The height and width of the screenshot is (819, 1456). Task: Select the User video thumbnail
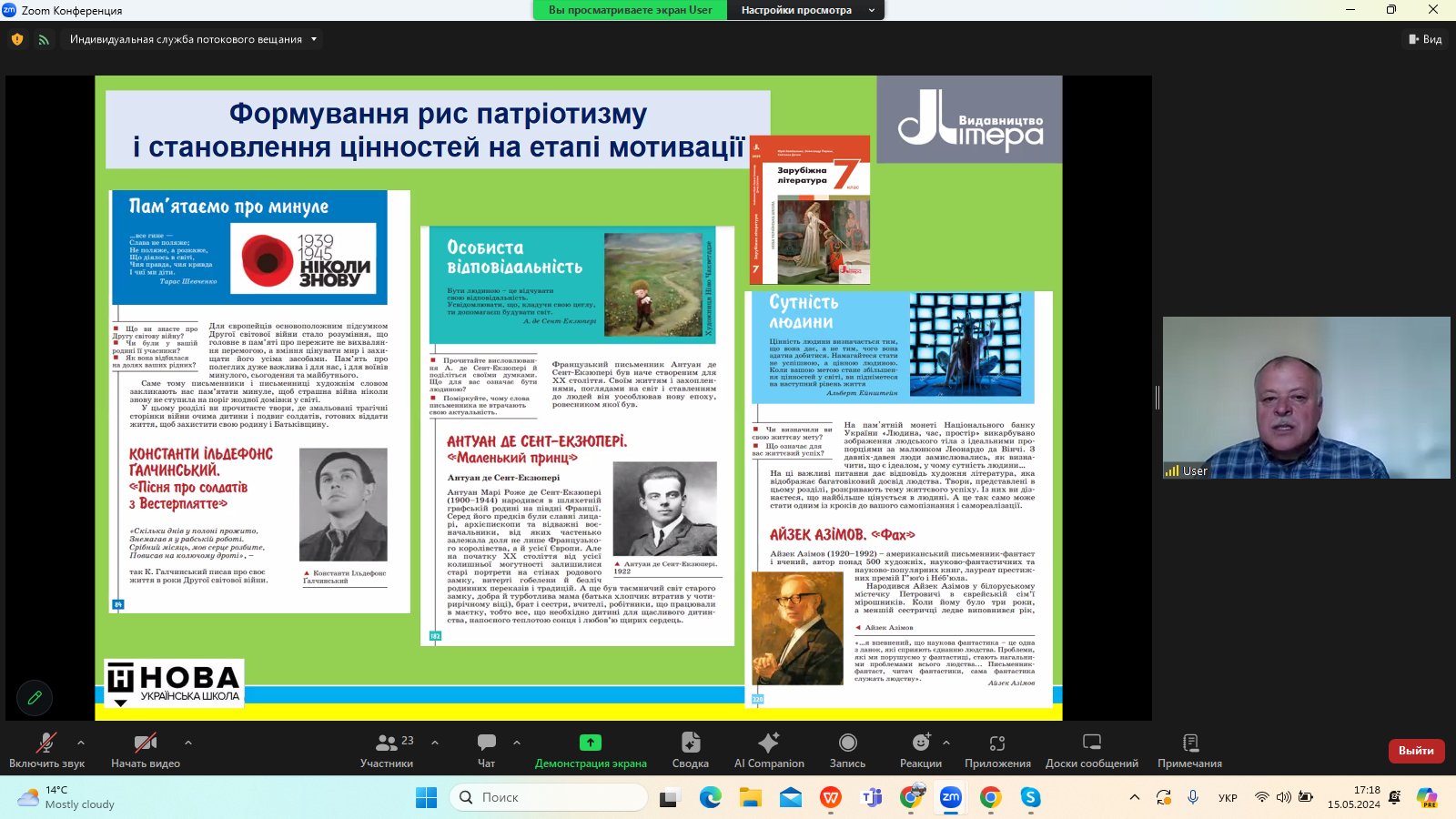pyautogui.click(x=1306, y=398)
